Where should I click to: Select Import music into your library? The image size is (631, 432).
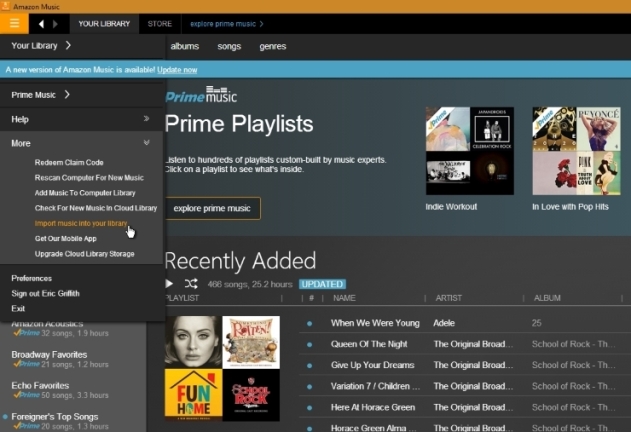point(81,223)
